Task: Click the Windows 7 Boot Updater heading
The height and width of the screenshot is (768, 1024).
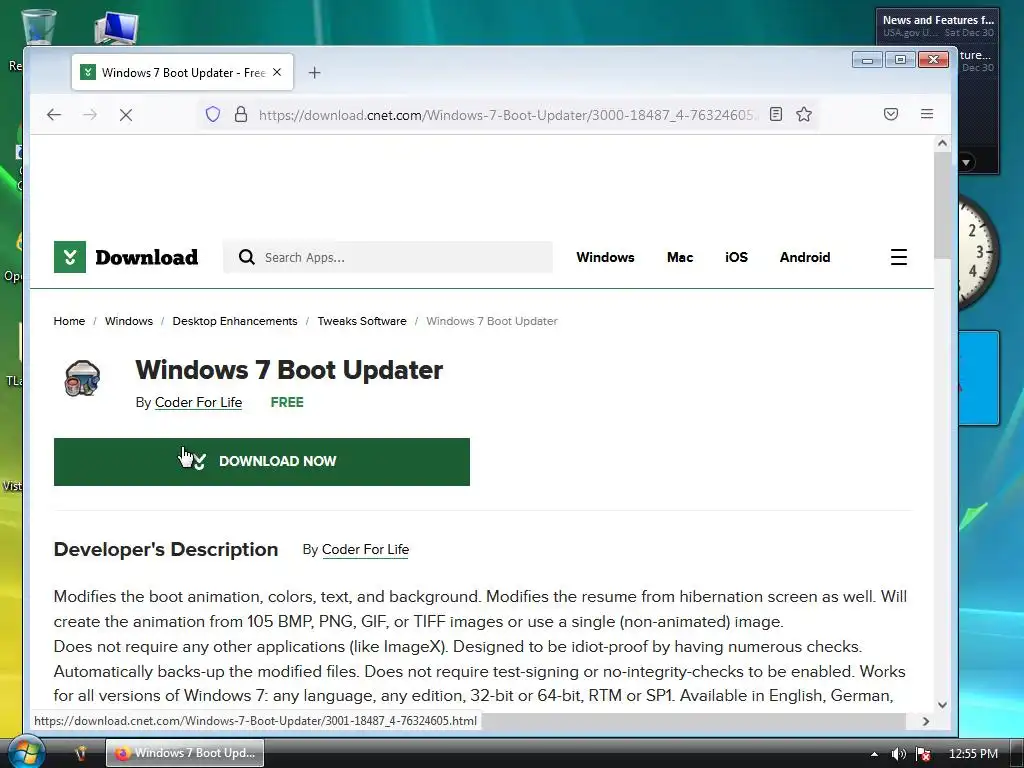Action: [x=289, y=370]
